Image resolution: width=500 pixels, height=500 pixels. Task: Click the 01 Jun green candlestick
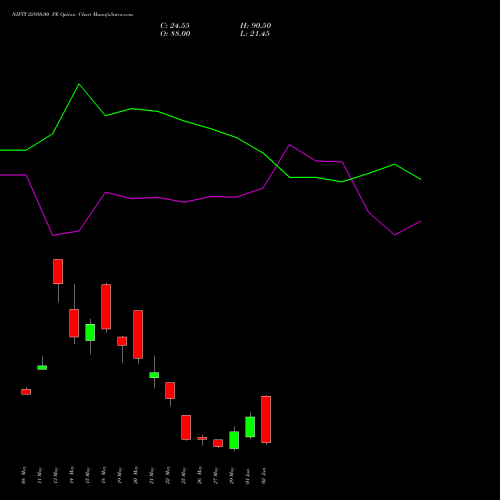pos(250,427)
